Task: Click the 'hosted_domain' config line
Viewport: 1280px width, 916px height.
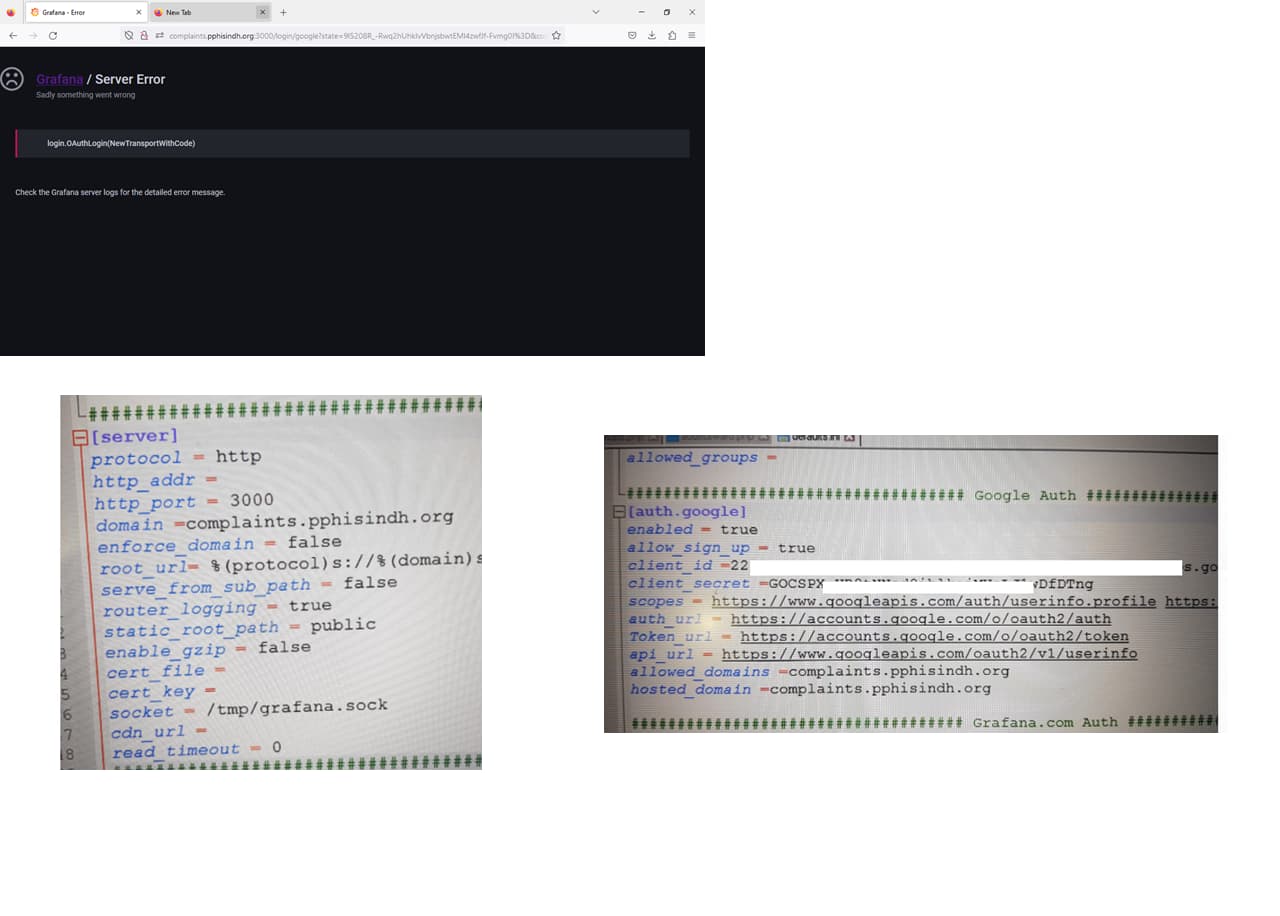Action: 811,689
